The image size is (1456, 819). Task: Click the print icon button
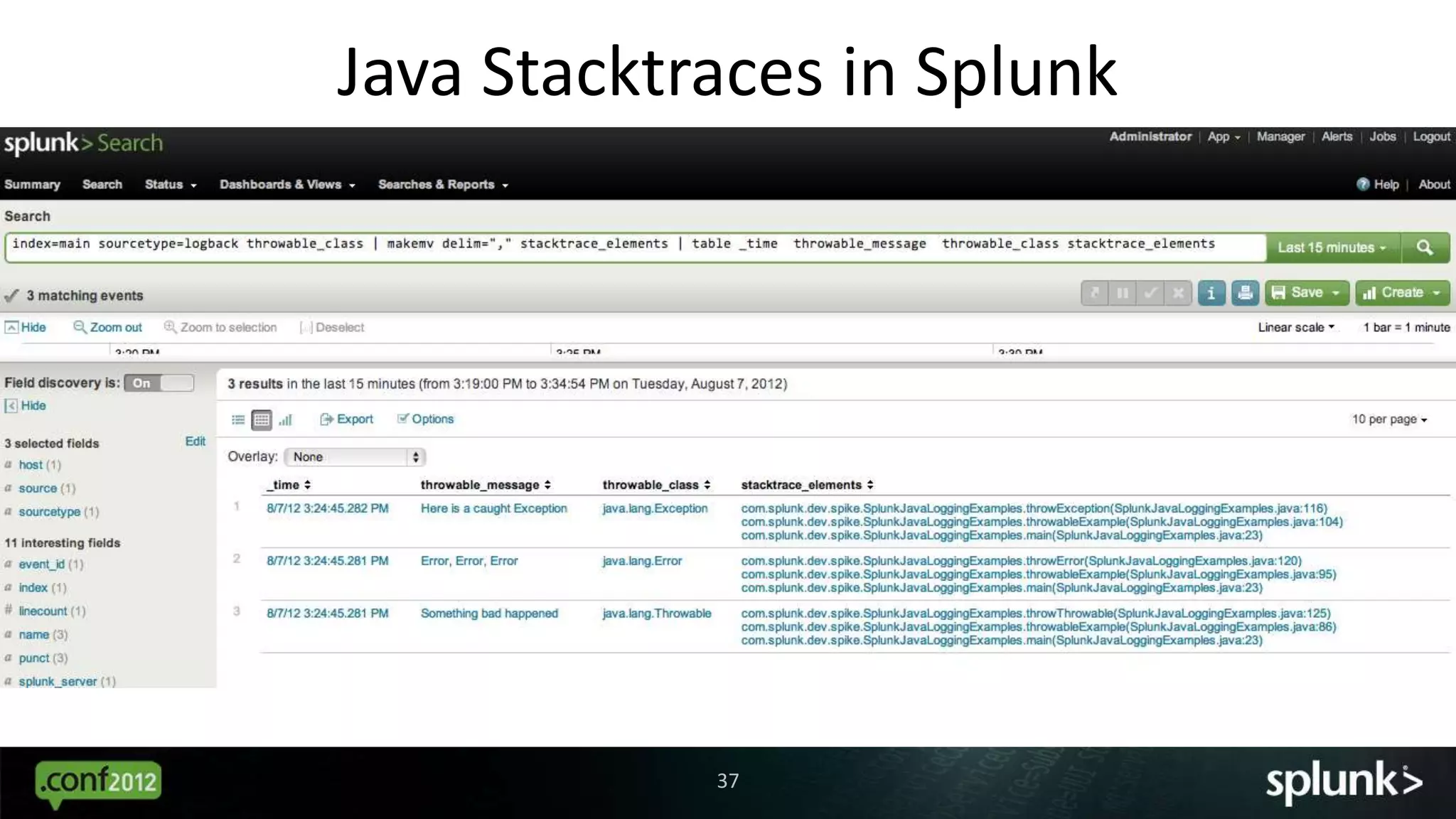tap(1245, 293)
